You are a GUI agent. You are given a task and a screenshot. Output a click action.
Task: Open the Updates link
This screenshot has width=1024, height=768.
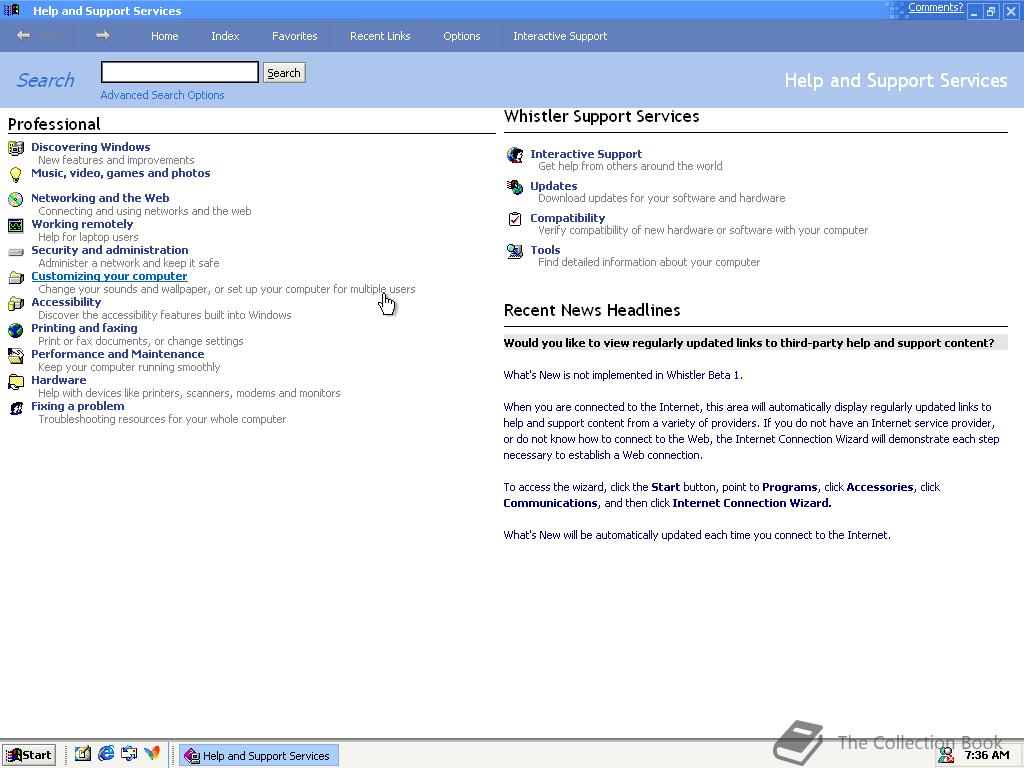(x=554, y=186)
